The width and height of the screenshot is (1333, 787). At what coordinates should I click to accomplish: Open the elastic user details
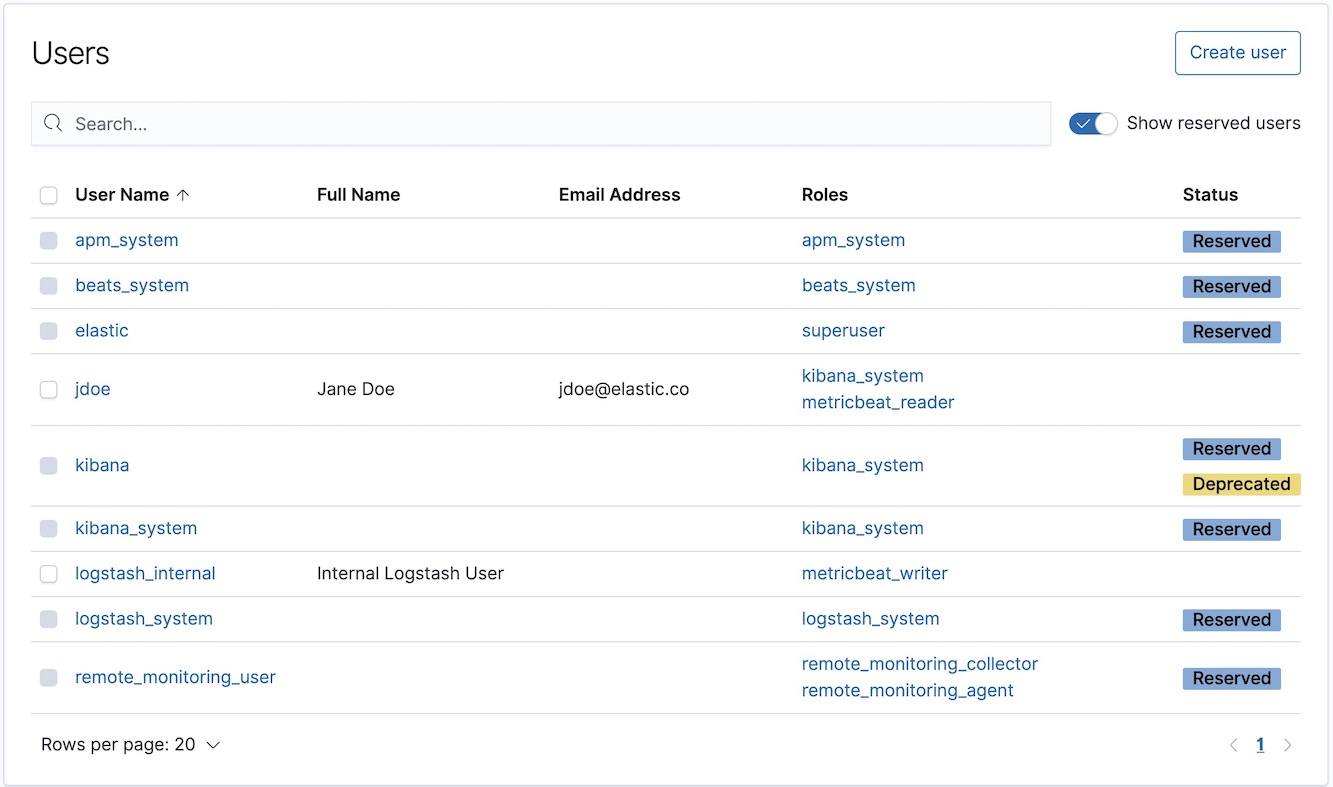tap(101, 330)
